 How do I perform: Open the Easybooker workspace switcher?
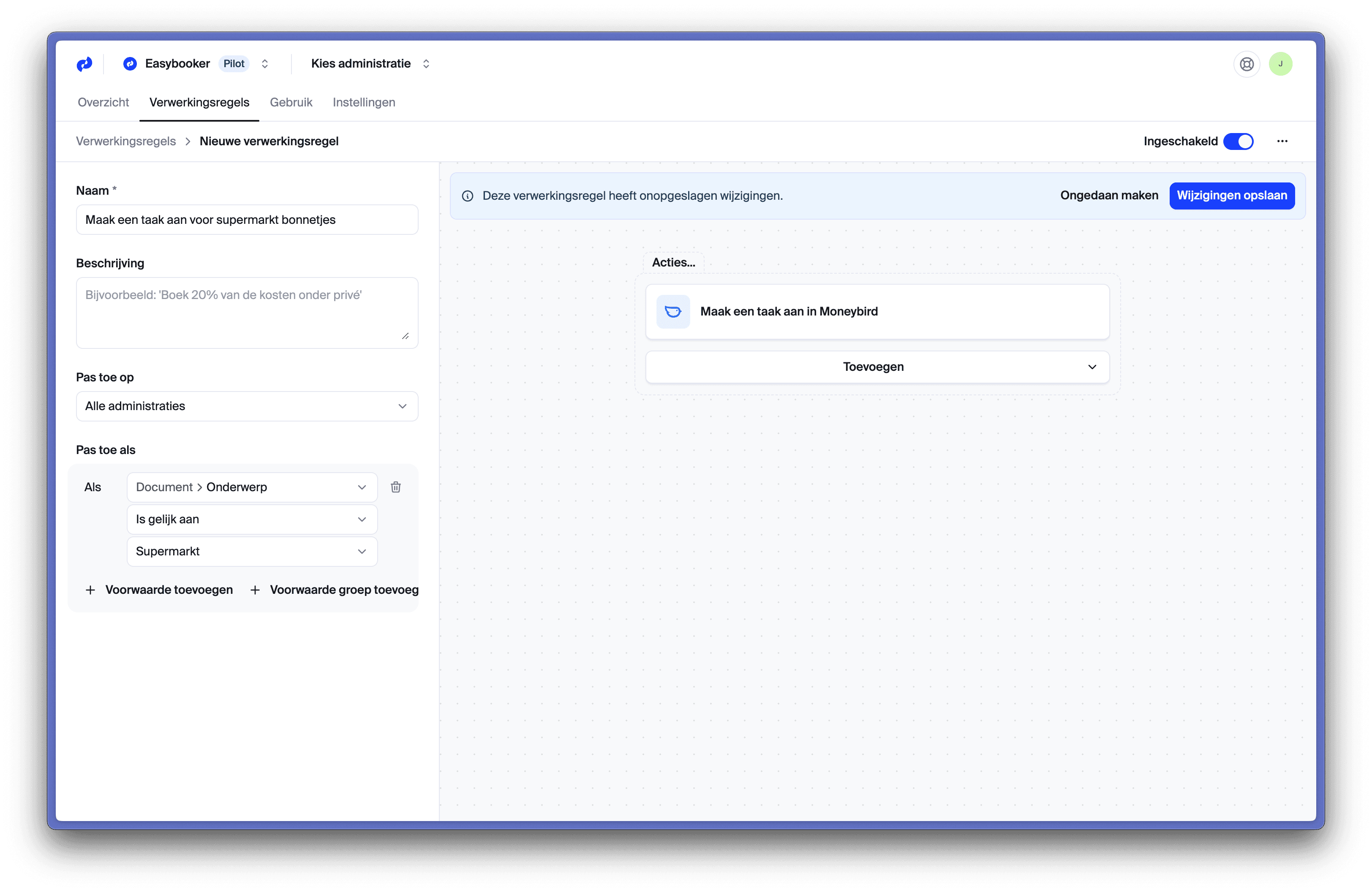196,64
